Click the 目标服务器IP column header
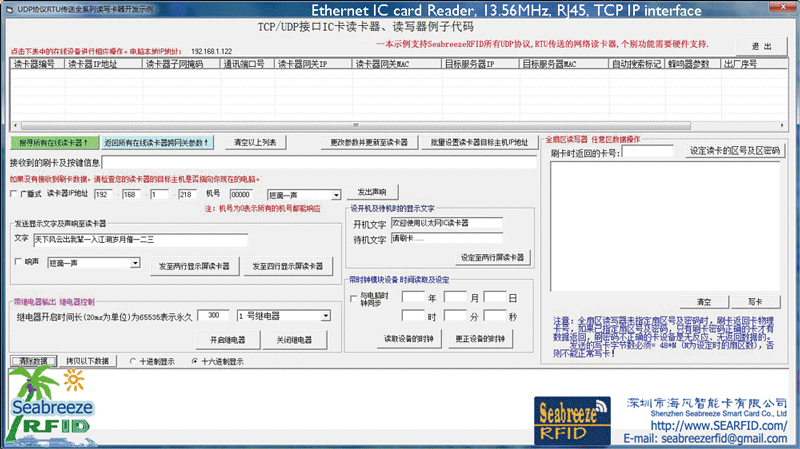The width and height of the screenshot is (800, 449). [x=480, y=64]
